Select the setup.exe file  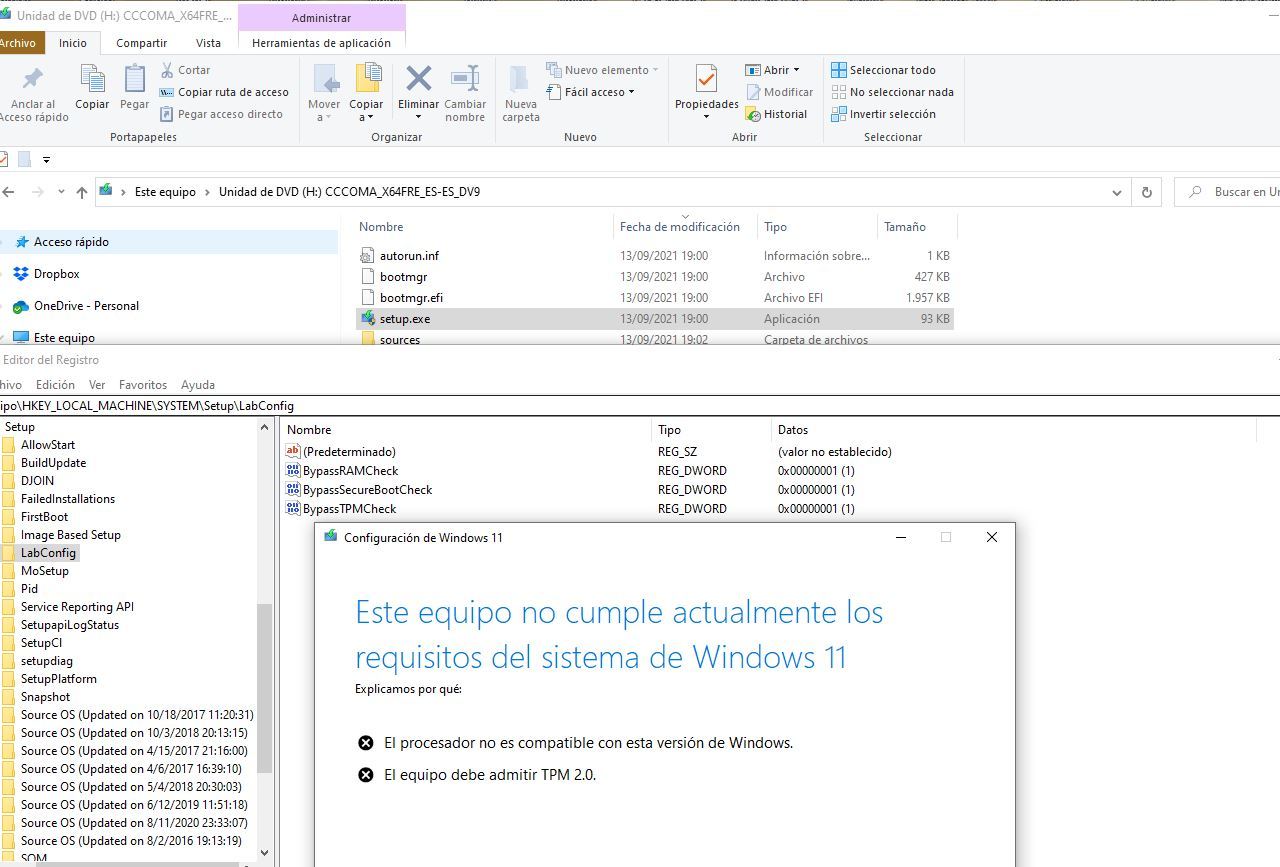tap(405, 319)
